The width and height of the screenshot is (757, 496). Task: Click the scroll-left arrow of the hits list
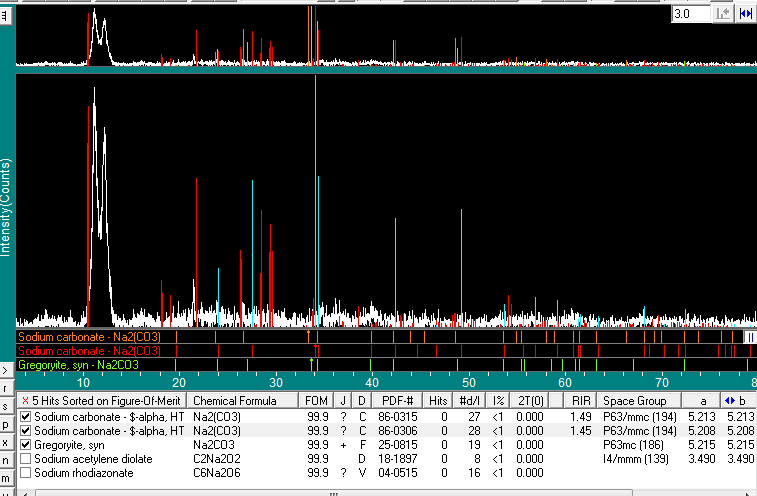(25, 493)
